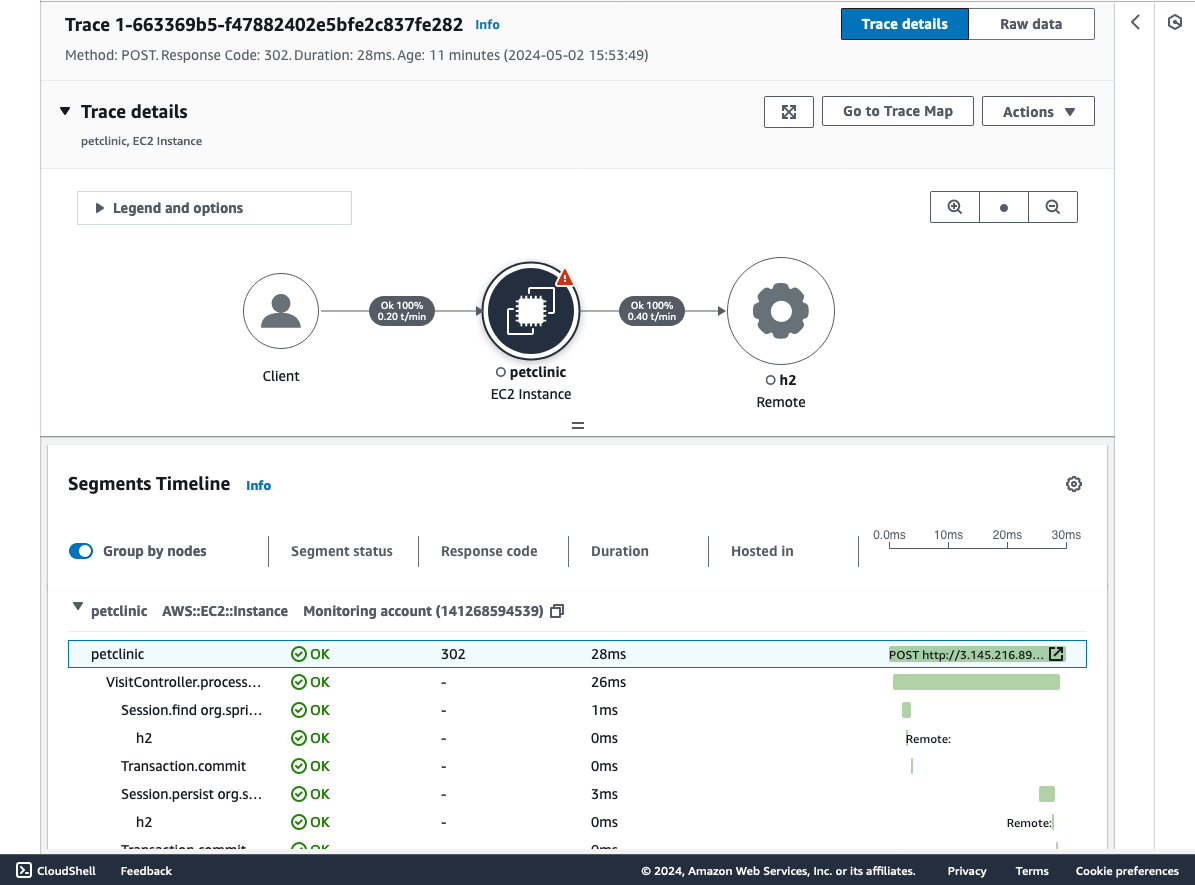Screen dimensions: 1195x885
Task: Click the VisitController.process duration bar
Action: [x=976, y=682]
